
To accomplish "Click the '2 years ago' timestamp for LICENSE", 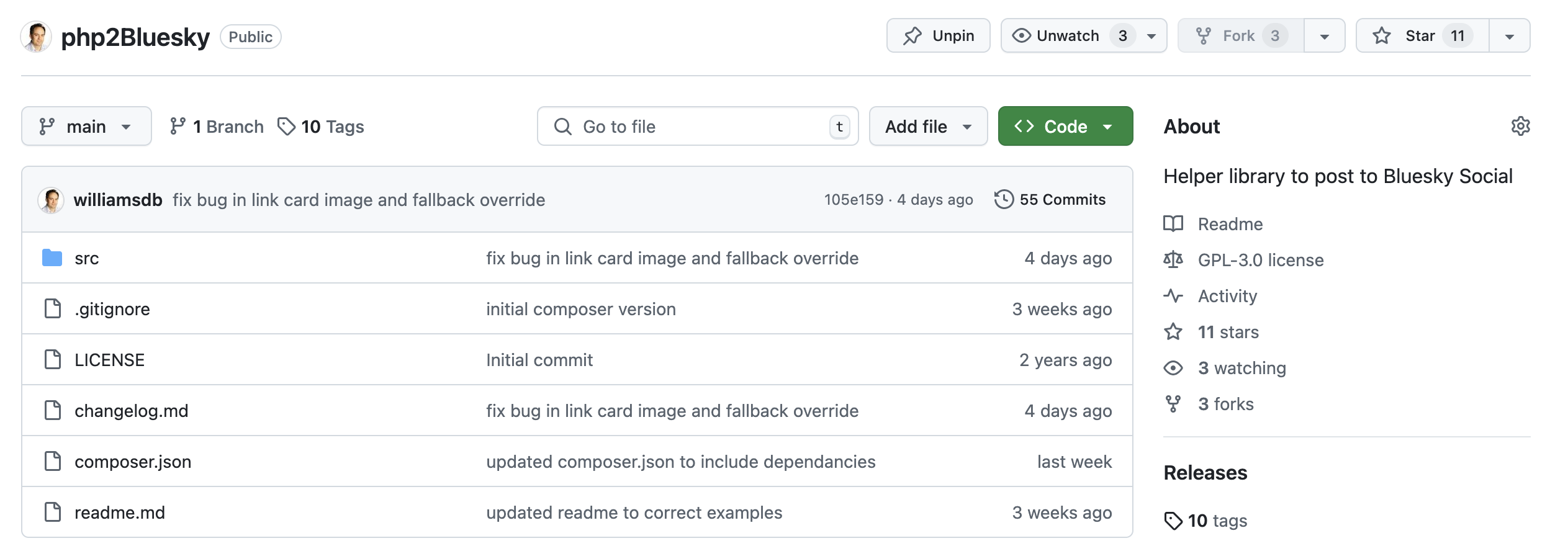I will [1065, 360].
